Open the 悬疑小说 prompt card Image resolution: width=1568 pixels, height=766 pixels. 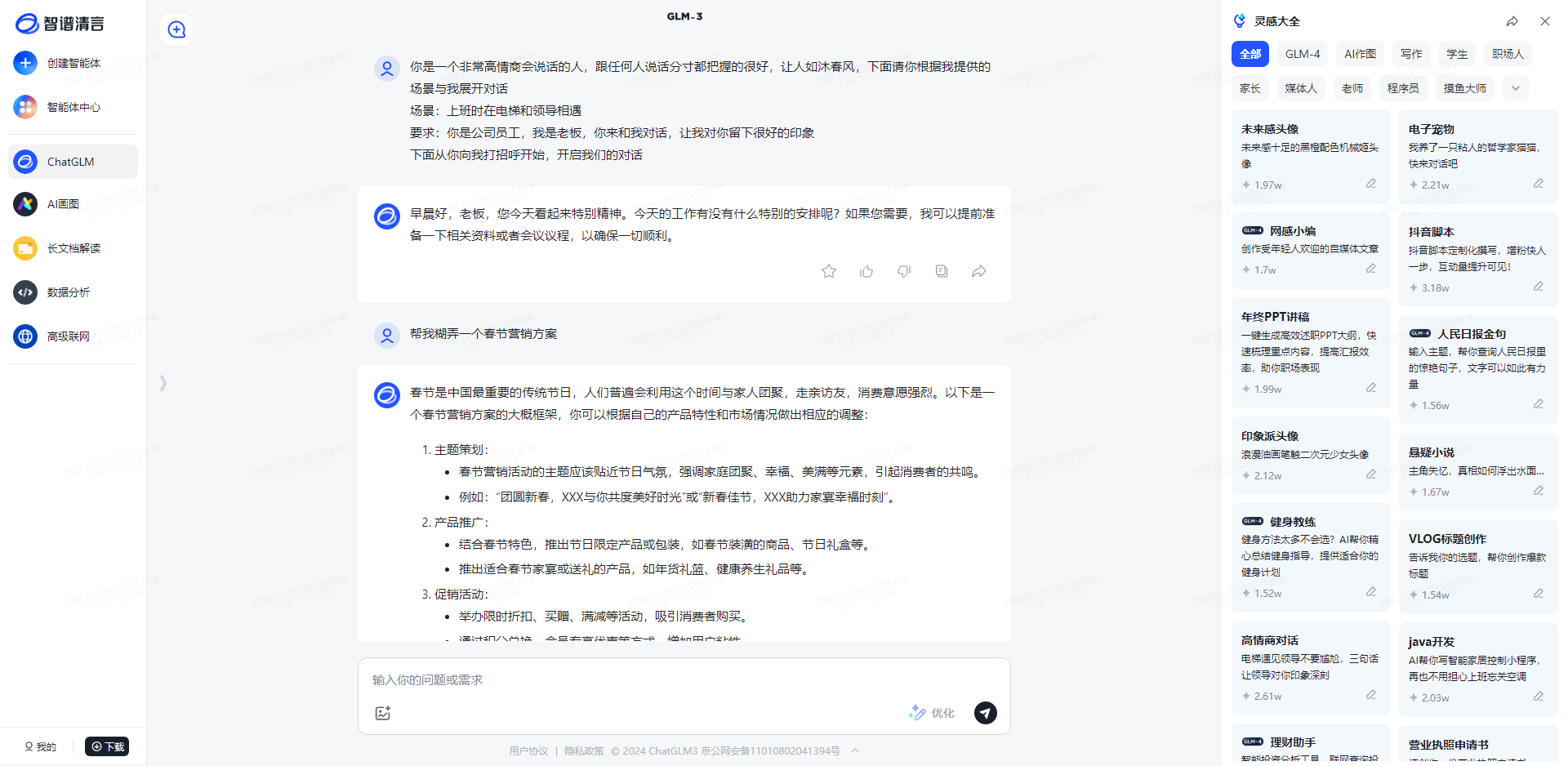pos(1478,471)
